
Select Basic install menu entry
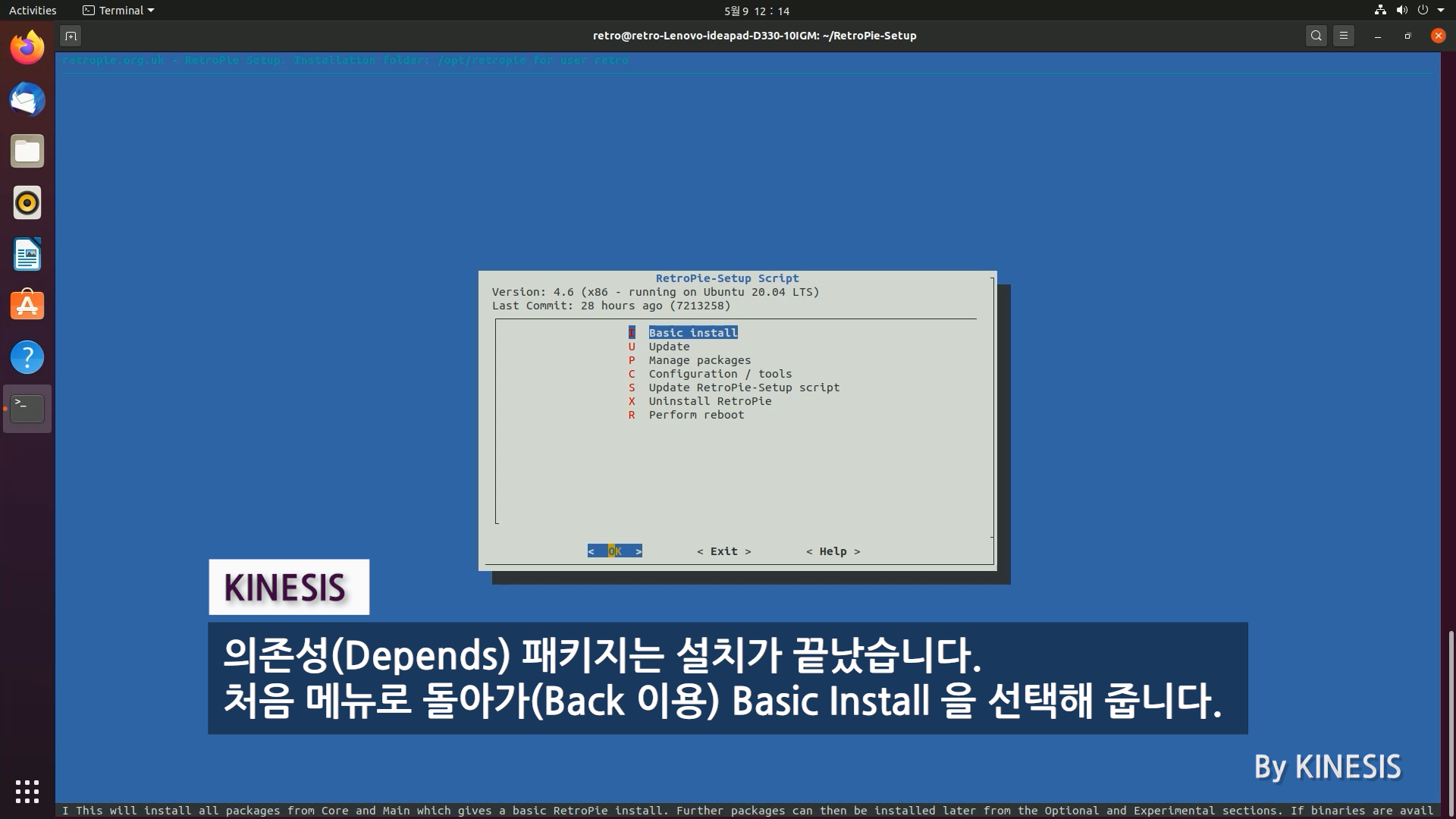coord(692,333)
